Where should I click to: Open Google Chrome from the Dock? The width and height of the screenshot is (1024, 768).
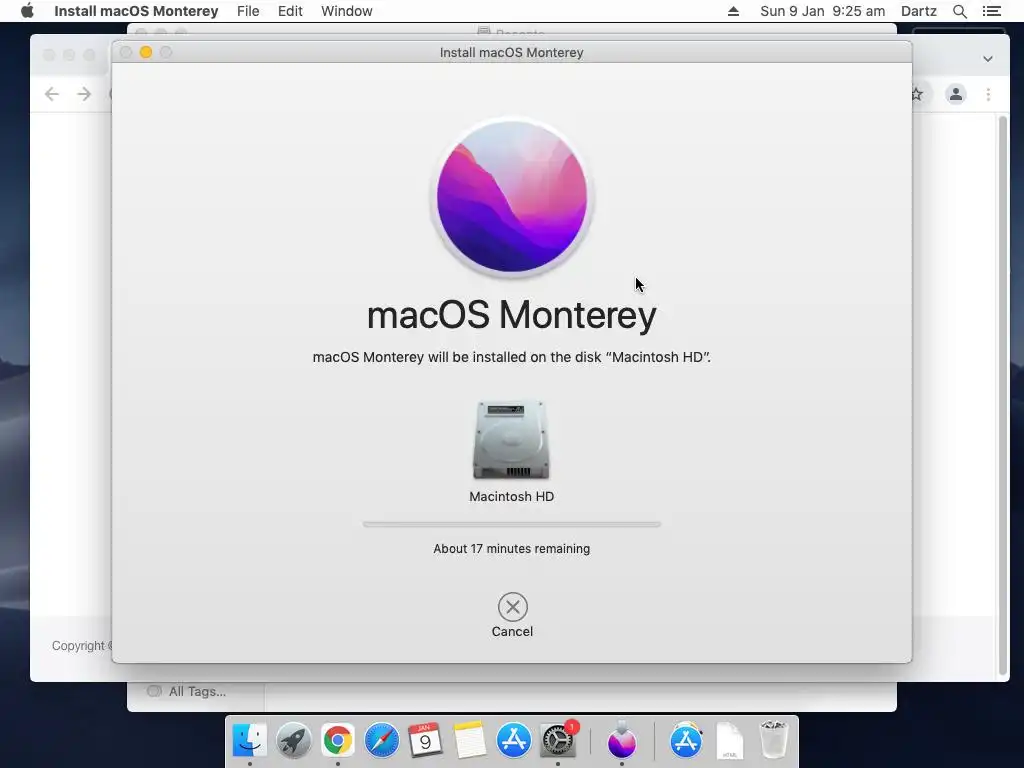click(x=337, y=740)
